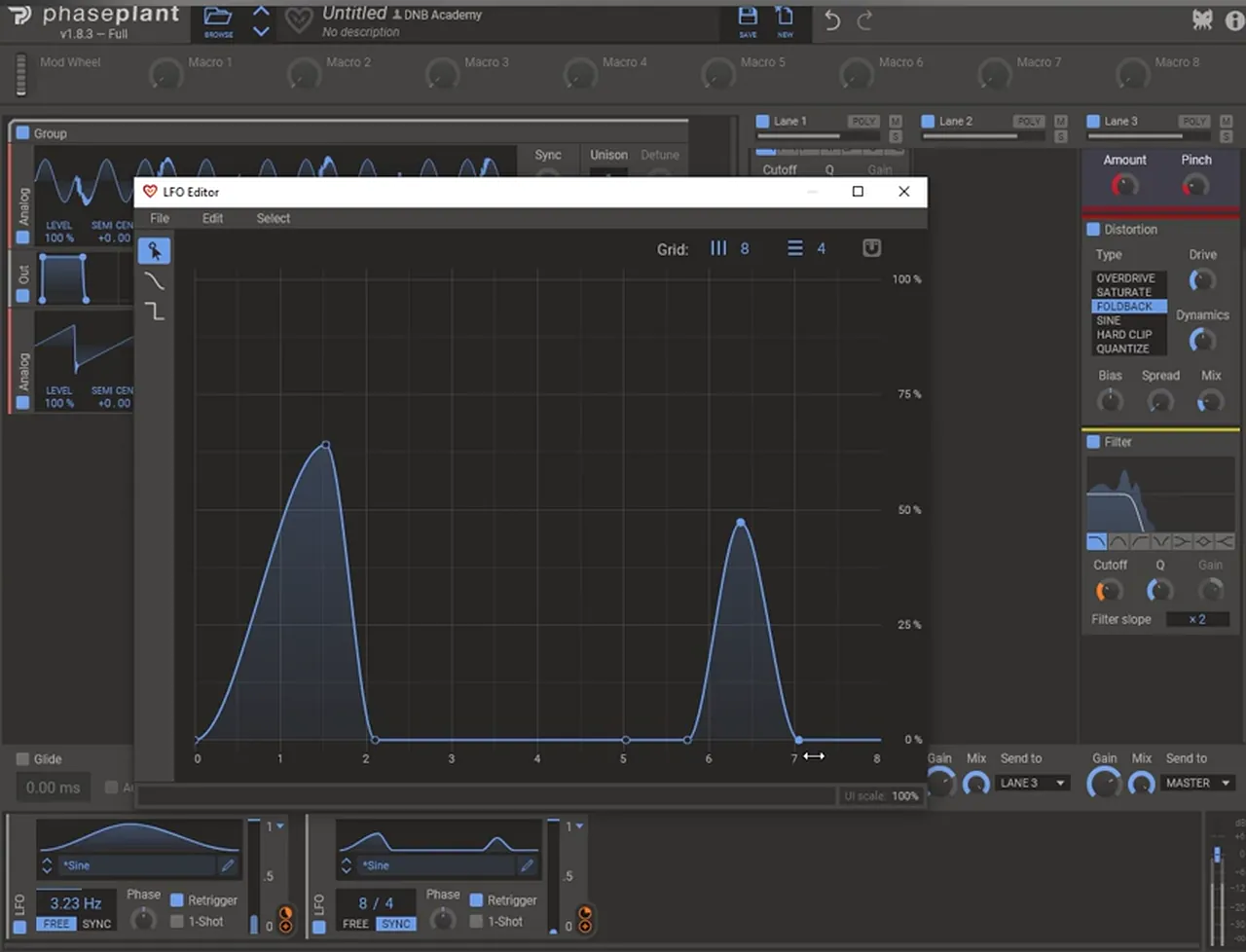Toggle Lane 2 enable box
Image resolution: width=1246 pixels, height=952 pixels.
(929, 122)
